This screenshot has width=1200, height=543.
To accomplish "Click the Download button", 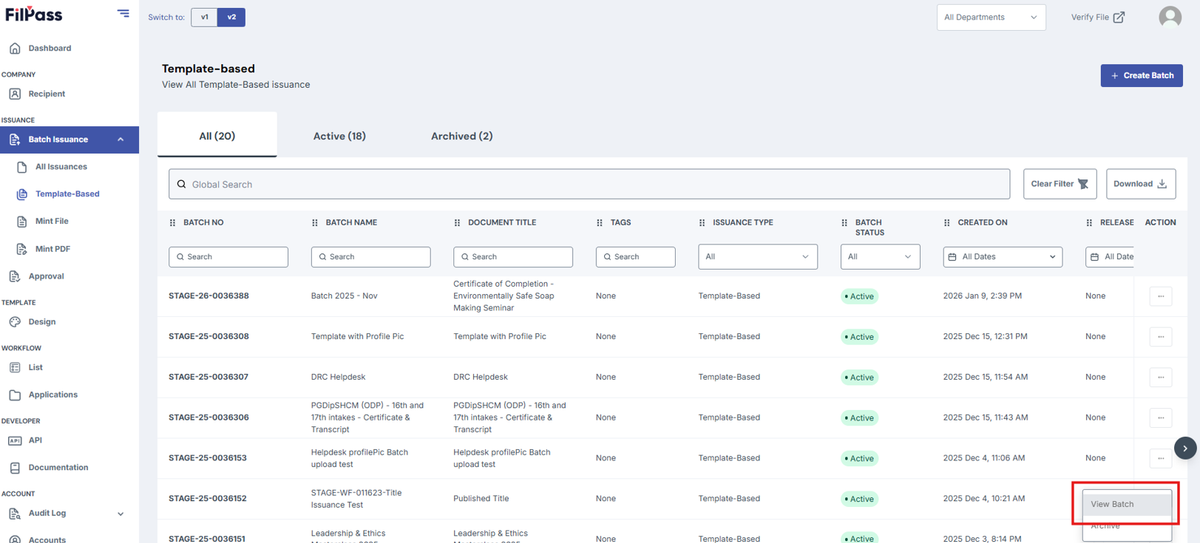I will pyautogui.click(x=1140, y=184).
